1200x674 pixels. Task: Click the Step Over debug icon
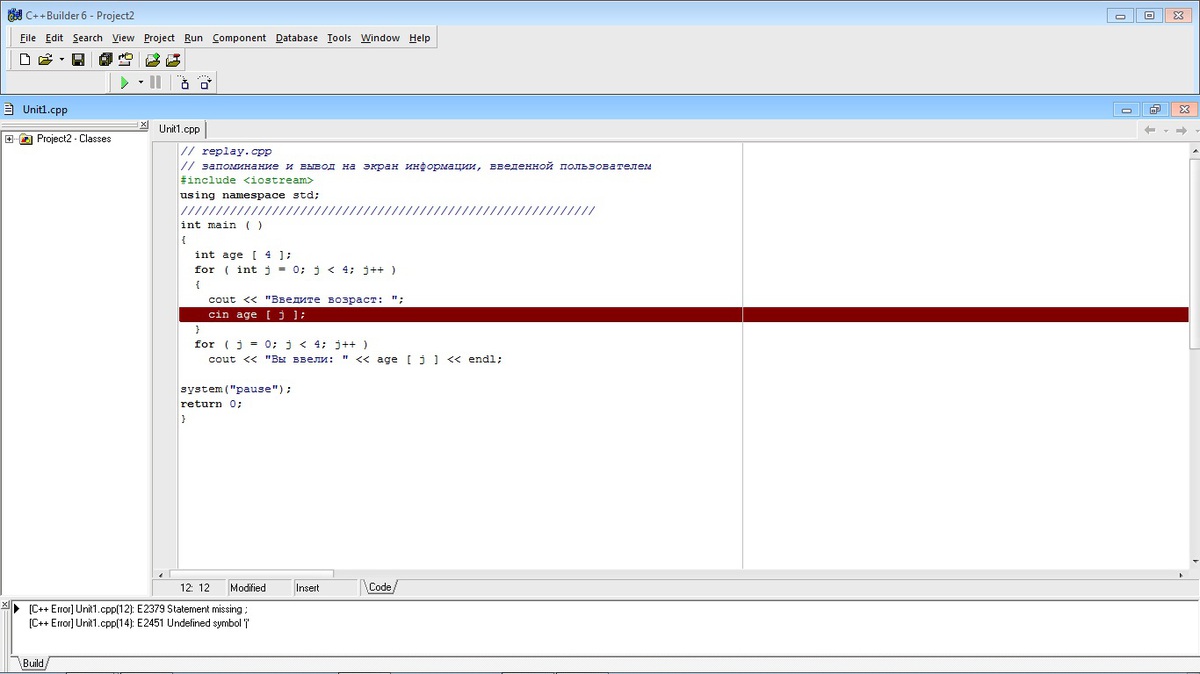[204, 83]
